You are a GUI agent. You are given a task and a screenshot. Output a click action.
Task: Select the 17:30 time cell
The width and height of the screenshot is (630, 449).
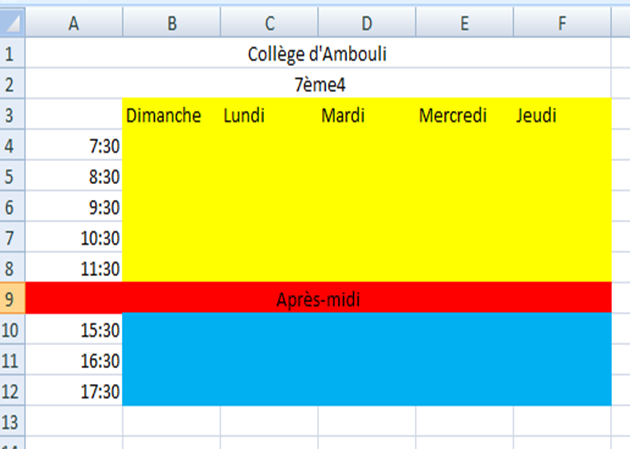tap(74, 391)
